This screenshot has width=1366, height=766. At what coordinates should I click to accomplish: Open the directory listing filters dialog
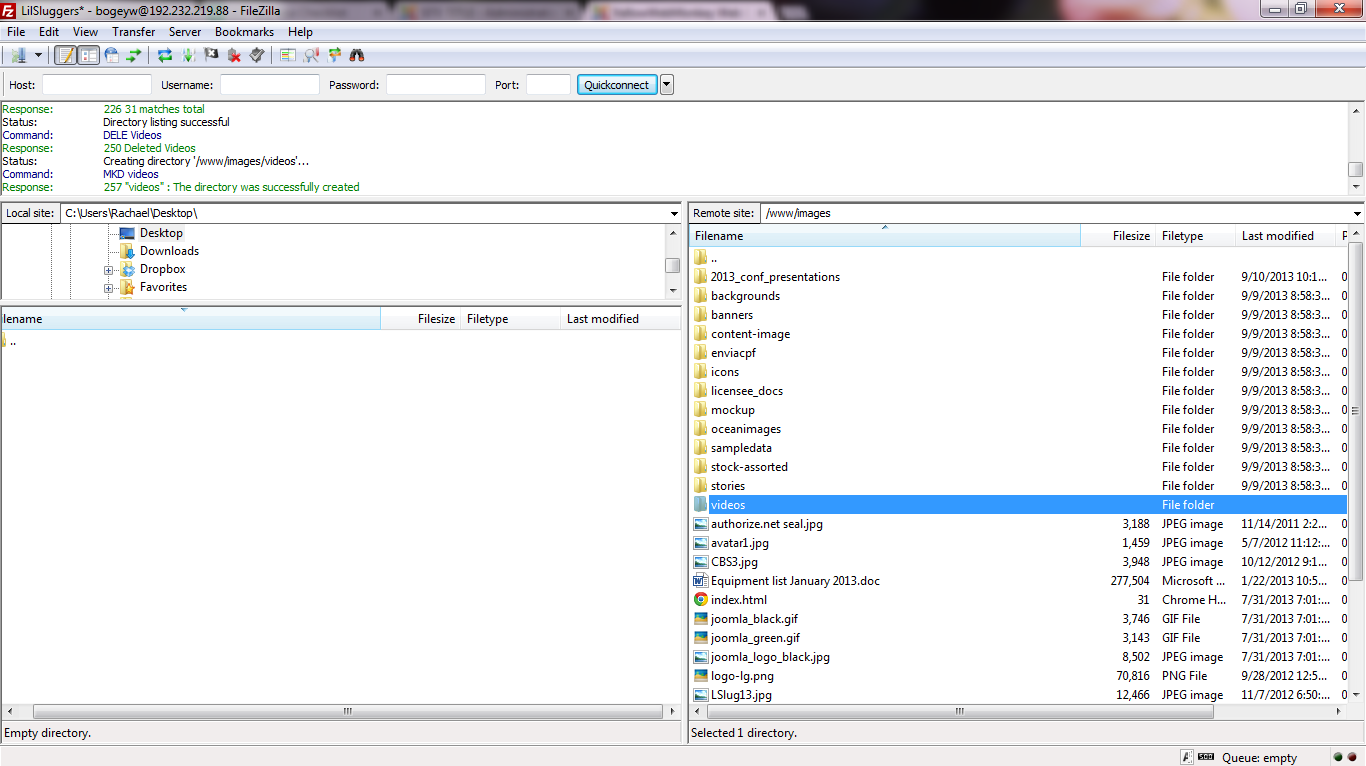pyautogui.click(x=288, y=55)
